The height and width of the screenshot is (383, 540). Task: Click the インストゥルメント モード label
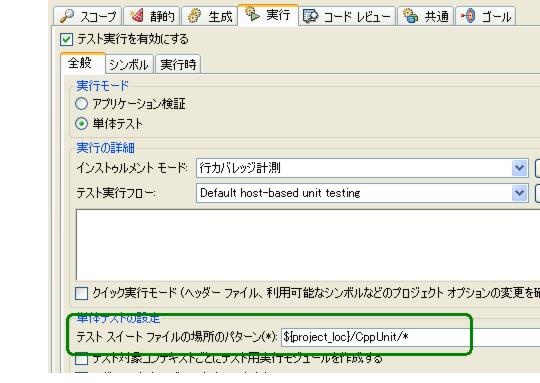click(x=132, y=168)
